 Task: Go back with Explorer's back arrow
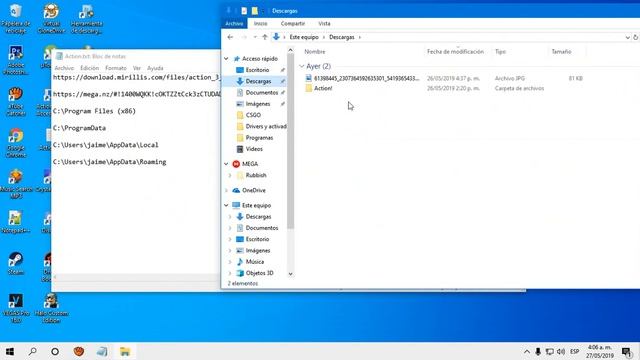tap(230, 37)
